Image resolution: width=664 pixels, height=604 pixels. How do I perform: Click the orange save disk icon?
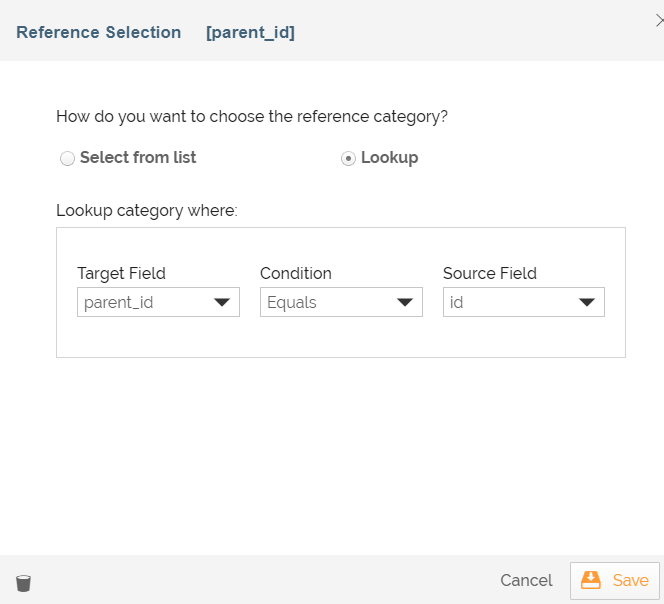click(591, 580)
